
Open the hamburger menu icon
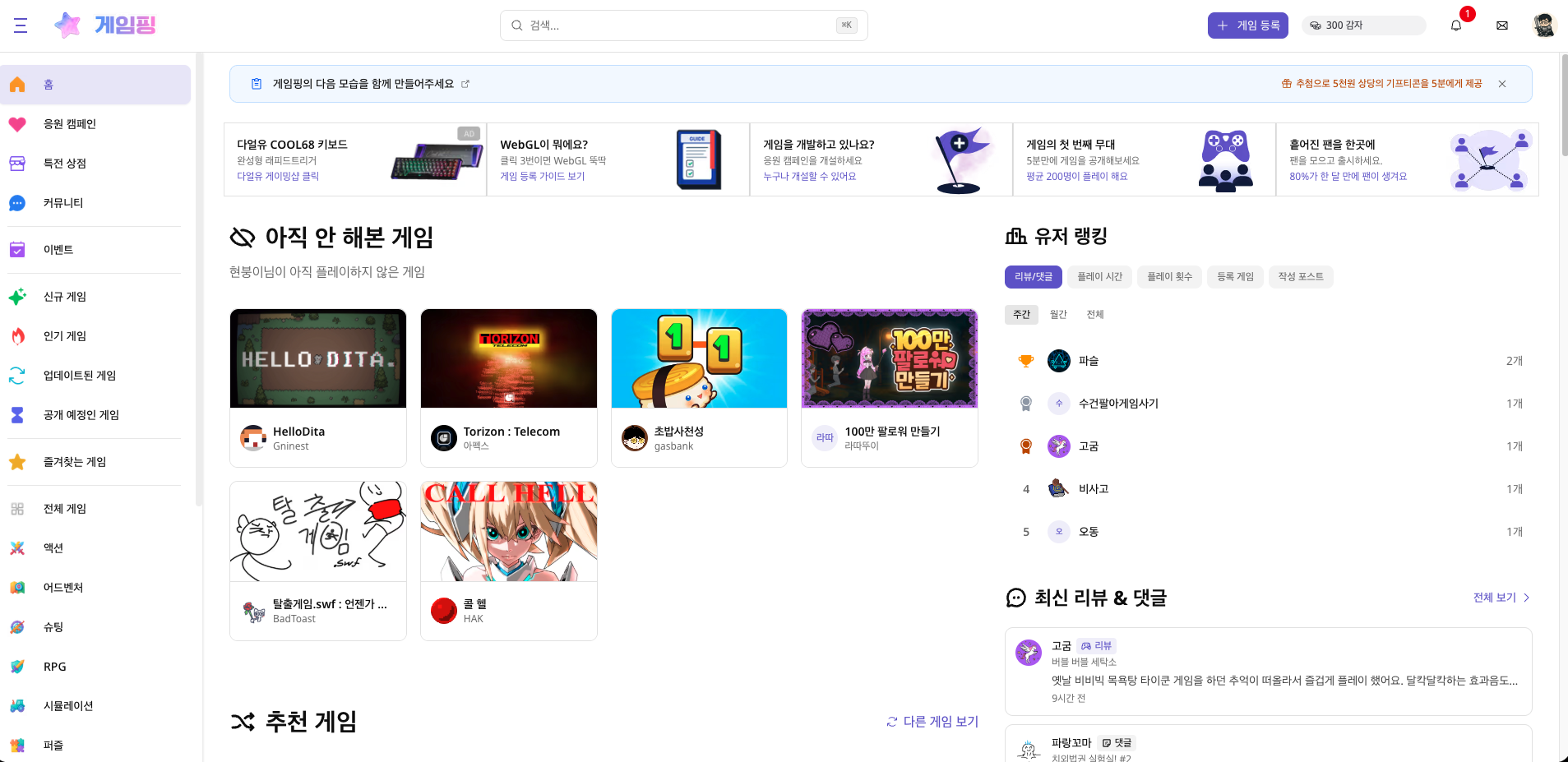pos(21,25)
